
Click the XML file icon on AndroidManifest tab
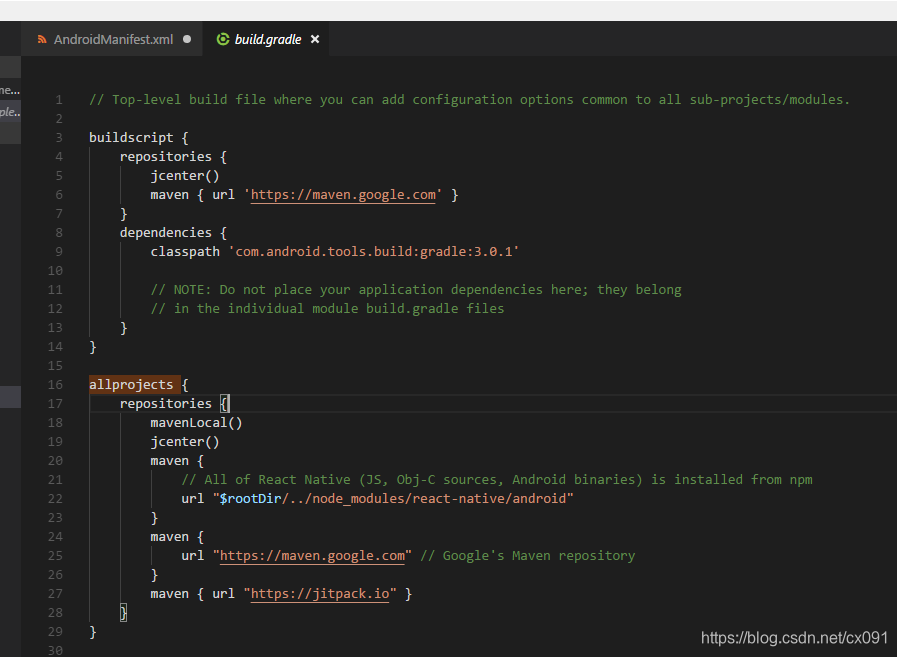click(42, 39)
